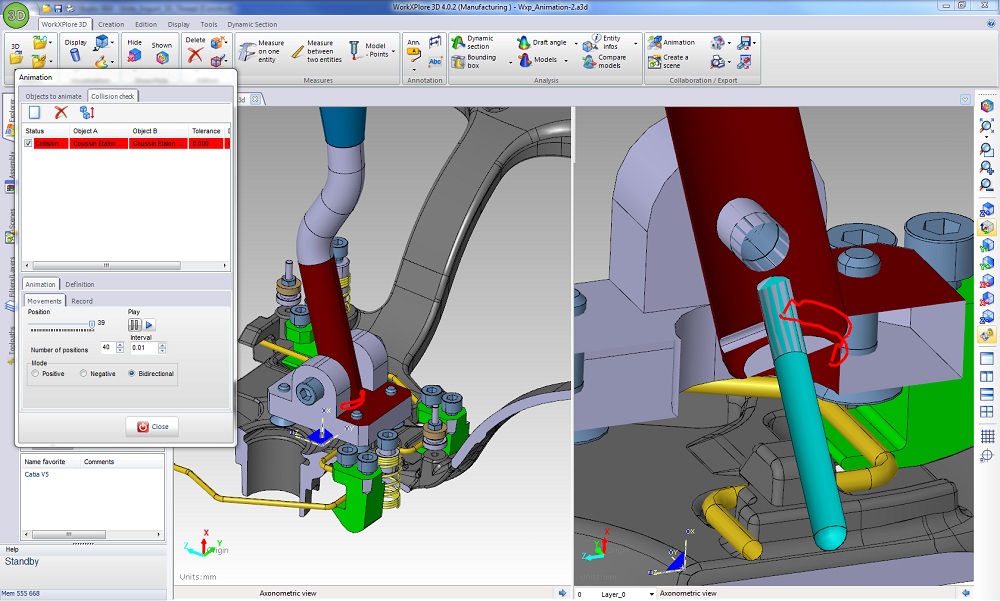
Task: Choose the Negative mode radio button
Action: (84, 373)
